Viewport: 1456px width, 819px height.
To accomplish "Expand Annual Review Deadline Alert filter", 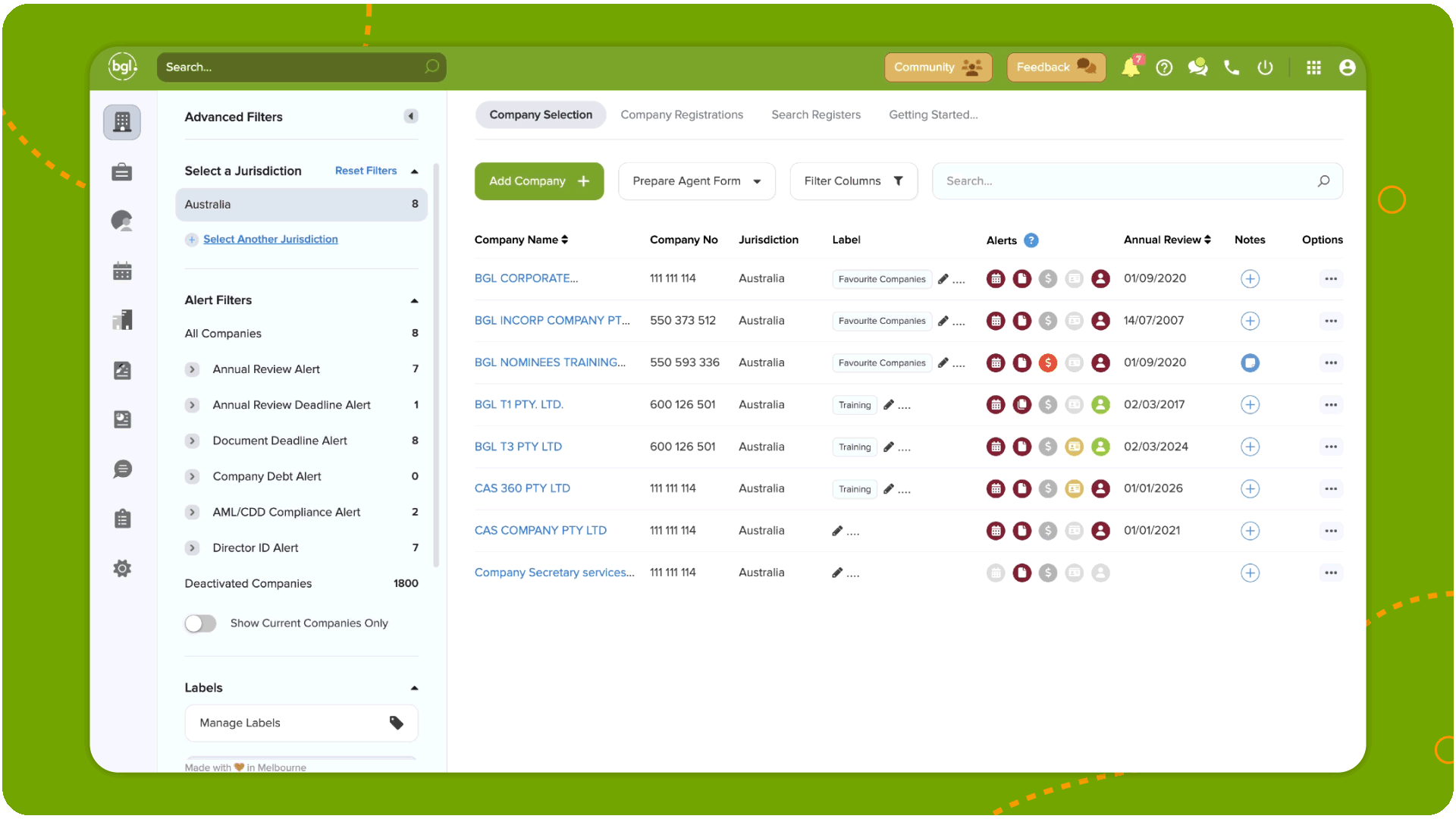I will tap(192, 405).
